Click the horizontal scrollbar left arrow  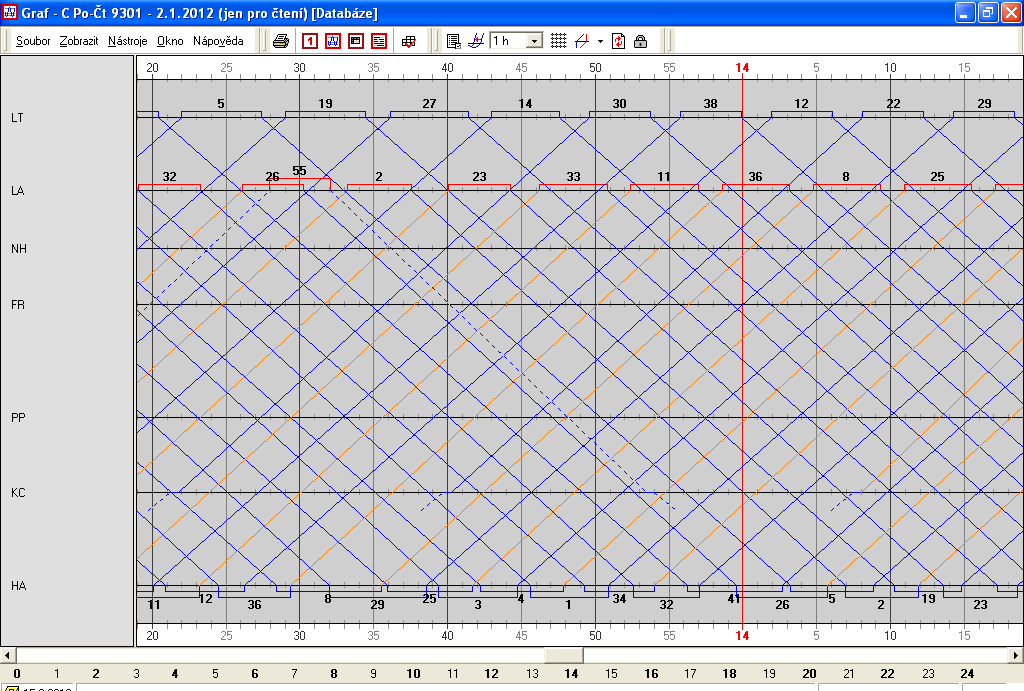coord(8,655)
